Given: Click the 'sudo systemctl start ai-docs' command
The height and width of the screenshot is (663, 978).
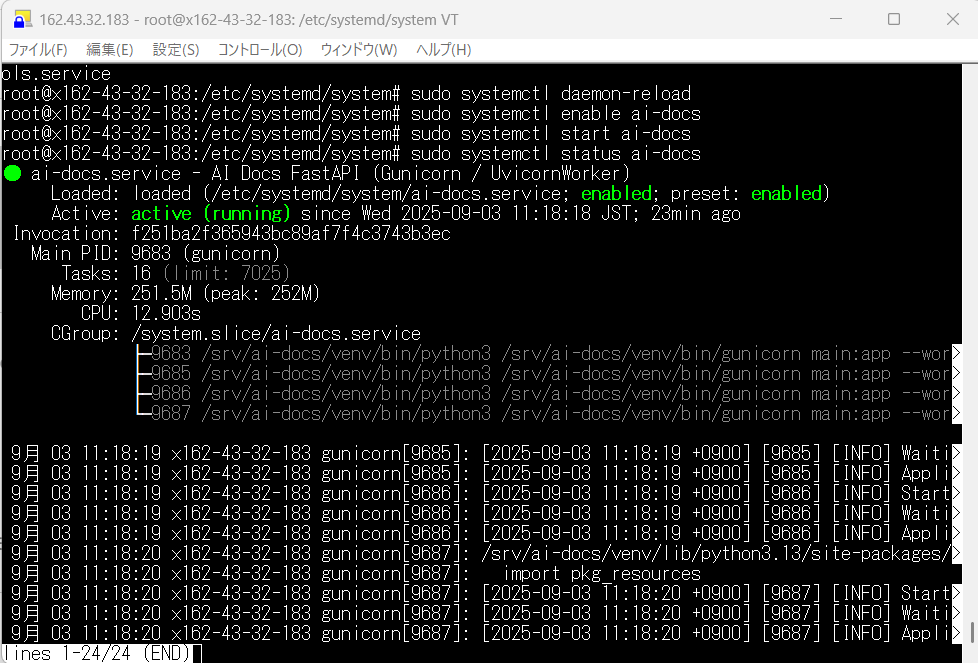Looking at the screenshot, I should pos(551,133).
